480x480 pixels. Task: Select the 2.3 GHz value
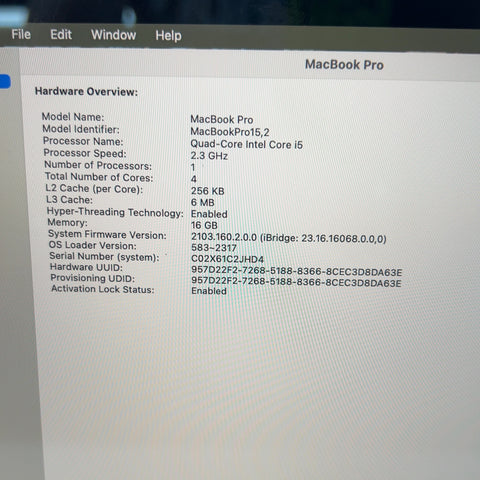point(209,156)
